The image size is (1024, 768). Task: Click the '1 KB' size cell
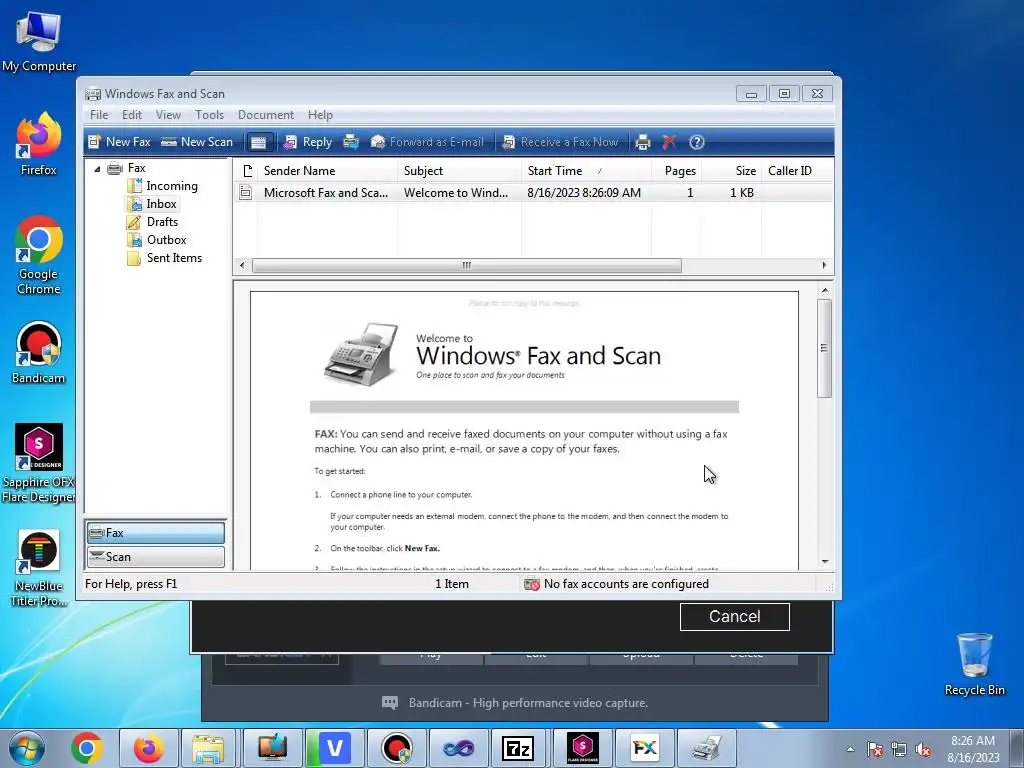pos(742,193)
